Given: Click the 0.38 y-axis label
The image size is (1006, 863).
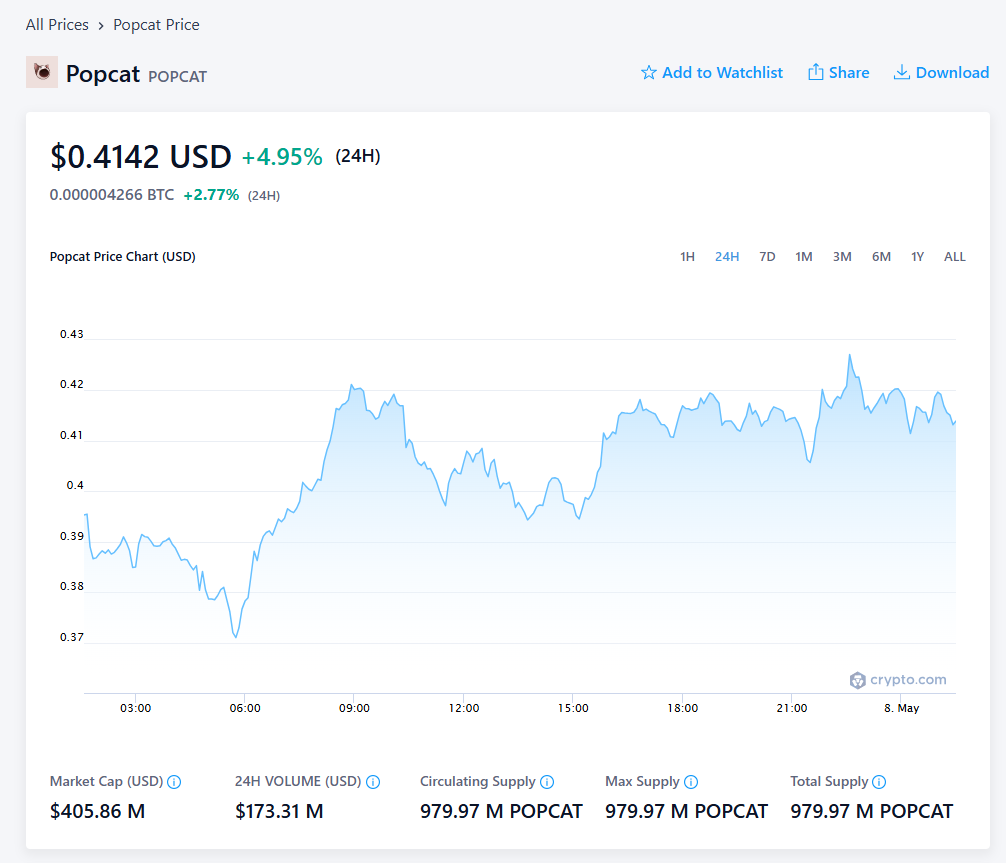Looking at the screenshot, I should tap(72, 586).
